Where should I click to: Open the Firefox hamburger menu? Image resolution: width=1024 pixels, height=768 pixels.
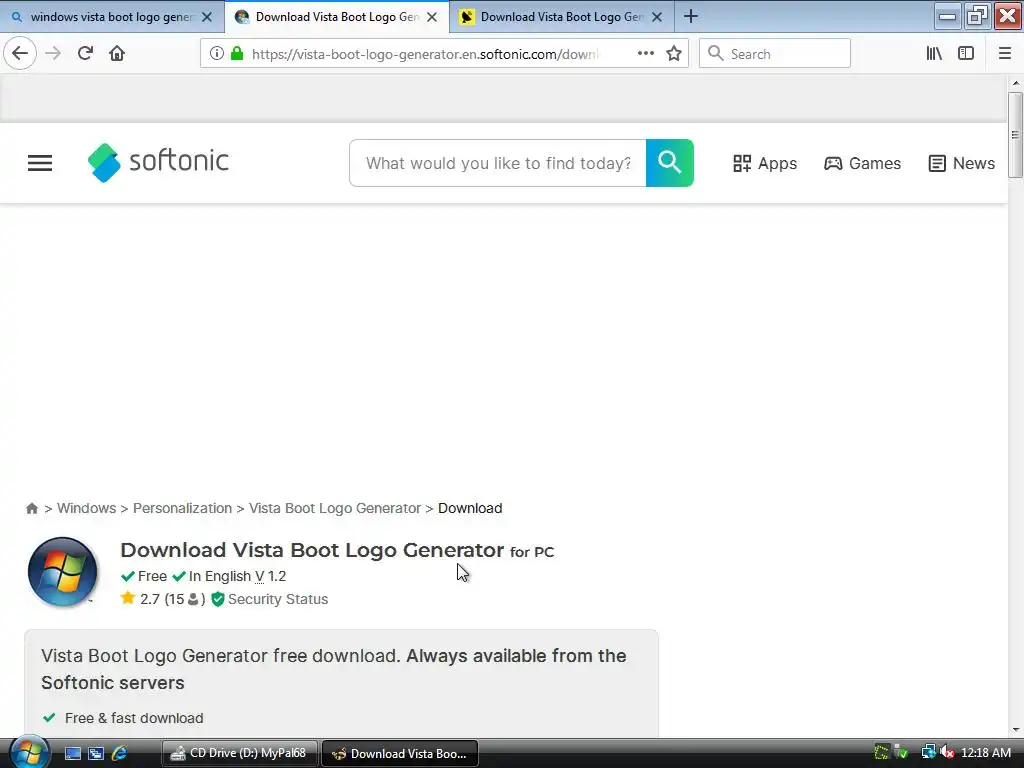point(1004,54)
